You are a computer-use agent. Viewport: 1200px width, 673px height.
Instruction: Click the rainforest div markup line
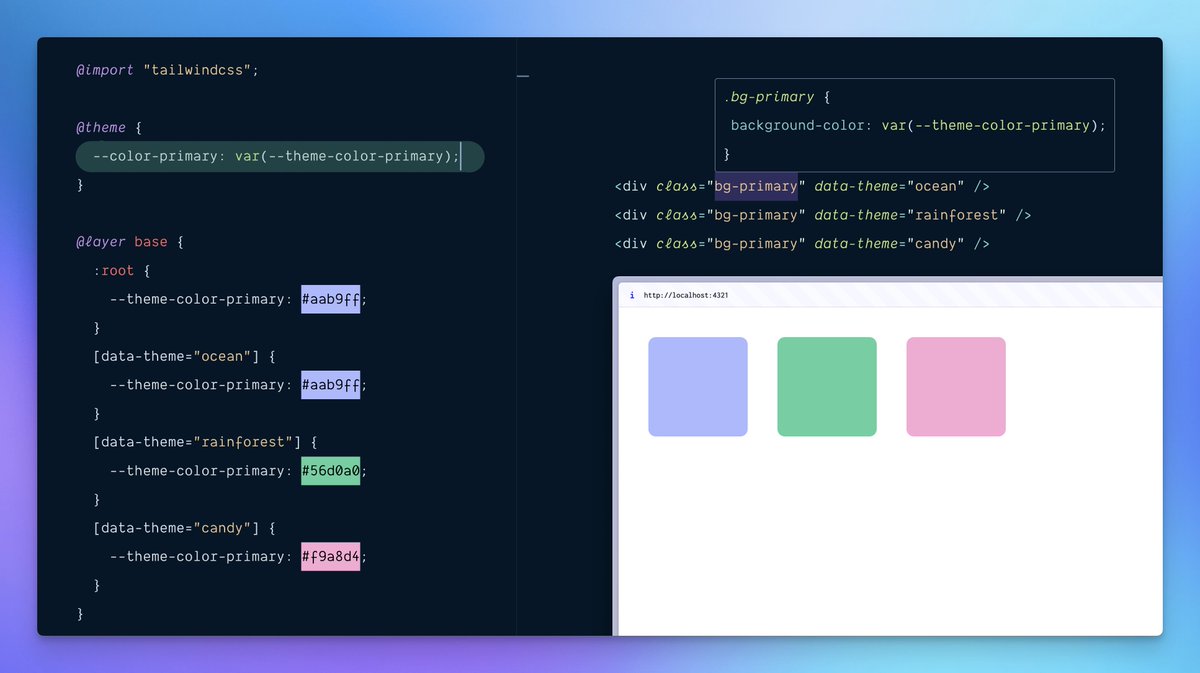point(823,215)
